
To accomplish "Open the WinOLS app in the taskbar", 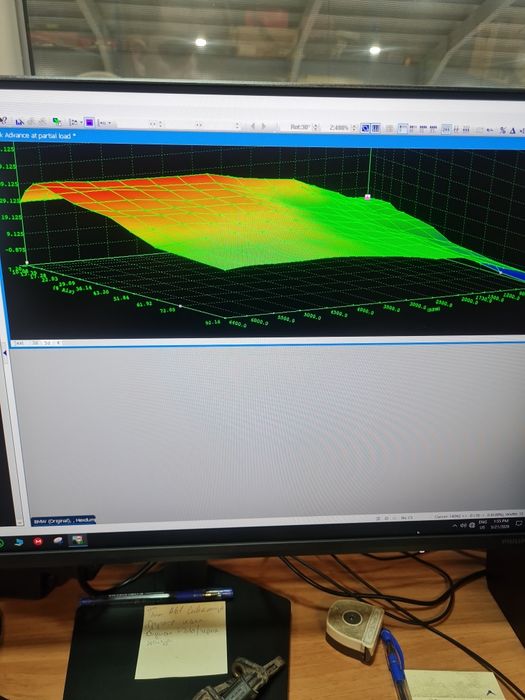I will (x=78, y=540).
